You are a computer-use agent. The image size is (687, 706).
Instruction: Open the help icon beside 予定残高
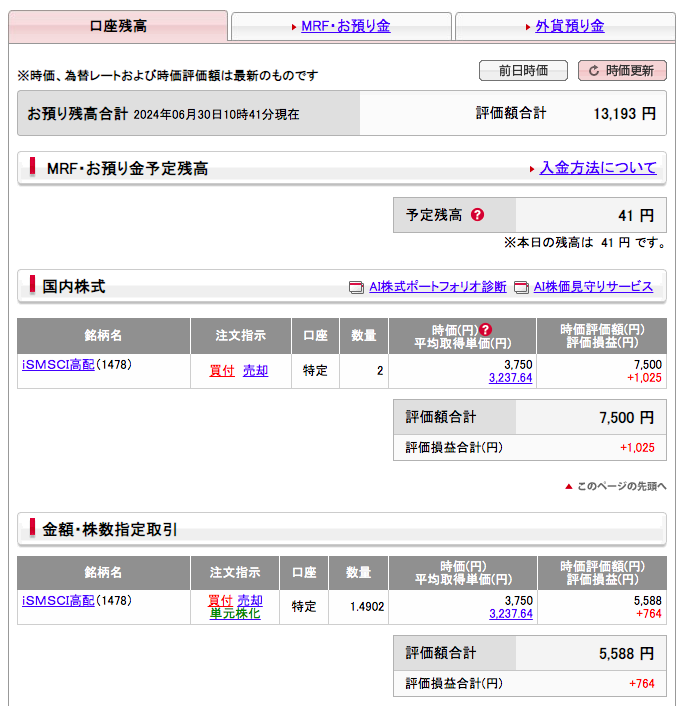point(477,215)
